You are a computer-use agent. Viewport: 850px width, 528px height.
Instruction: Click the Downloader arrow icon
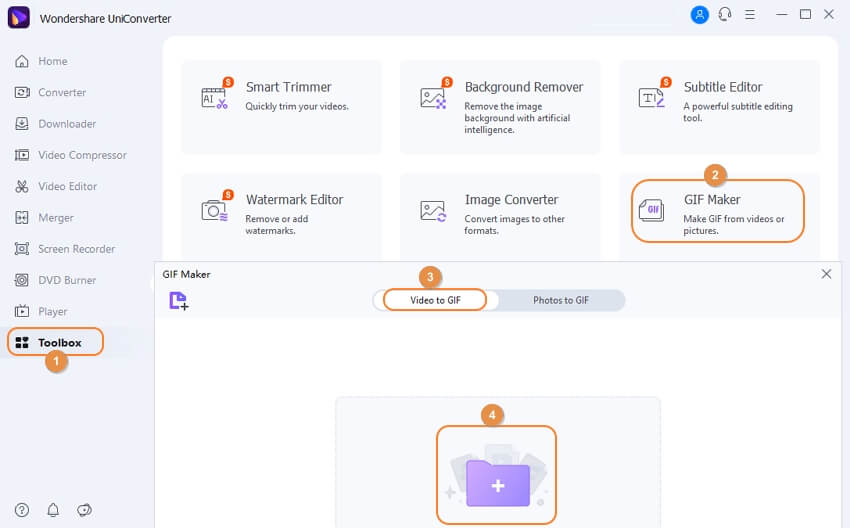pos(22,124)
